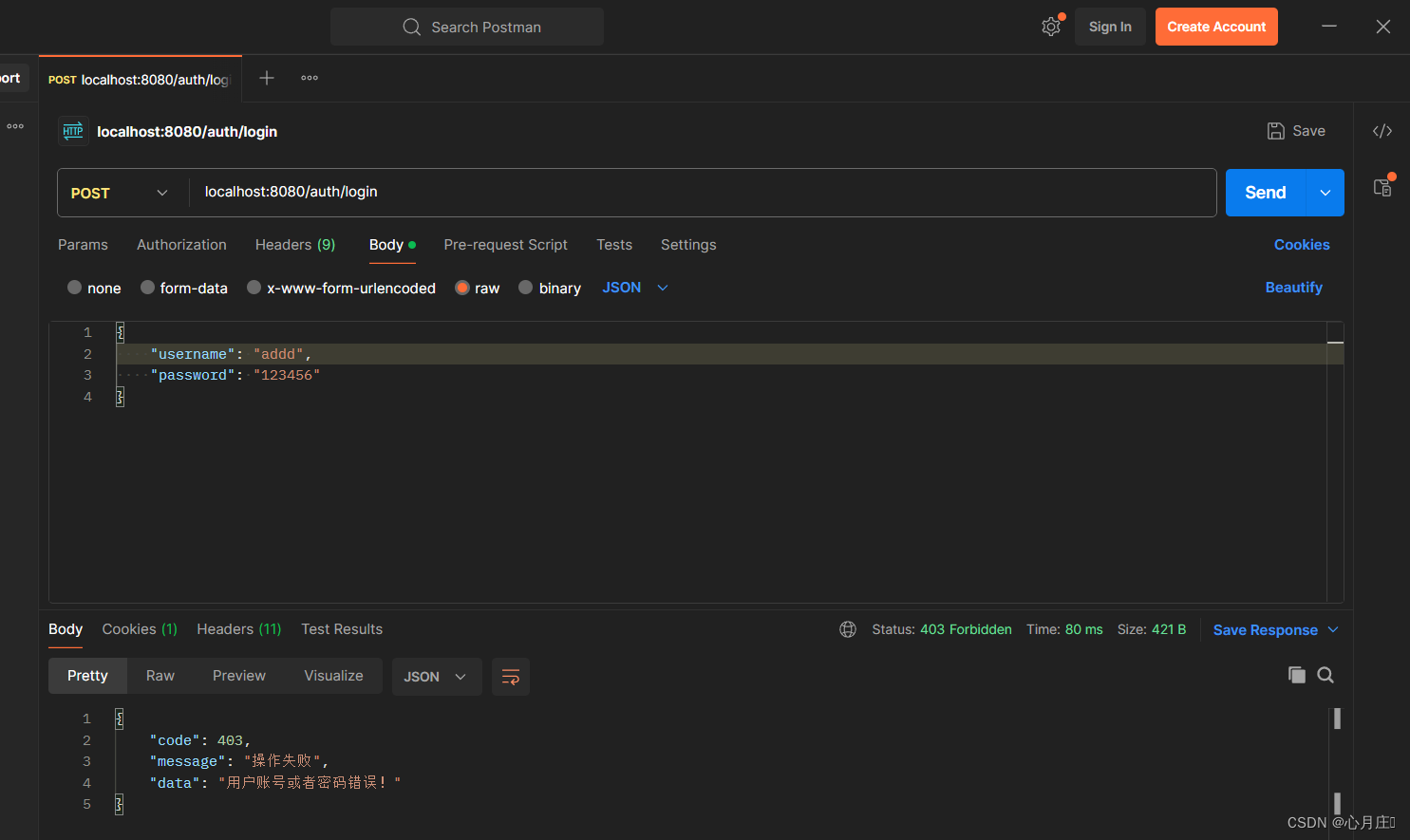This screenshot has width=1410, height=840.
Task: Switch response view to Visualize
Action: coord(333,676)
